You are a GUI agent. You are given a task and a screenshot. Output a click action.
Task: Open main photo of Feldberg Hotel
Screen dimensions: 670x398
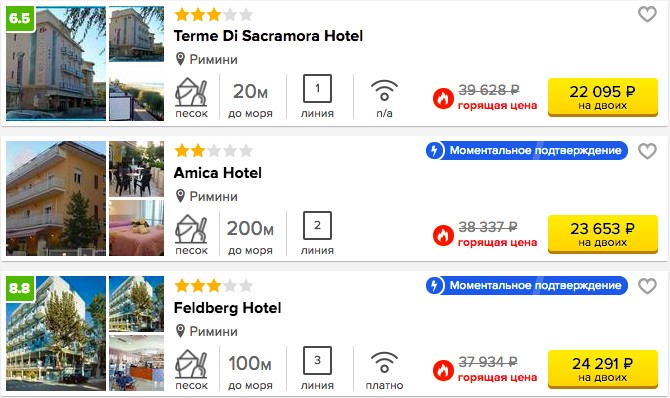56,333
